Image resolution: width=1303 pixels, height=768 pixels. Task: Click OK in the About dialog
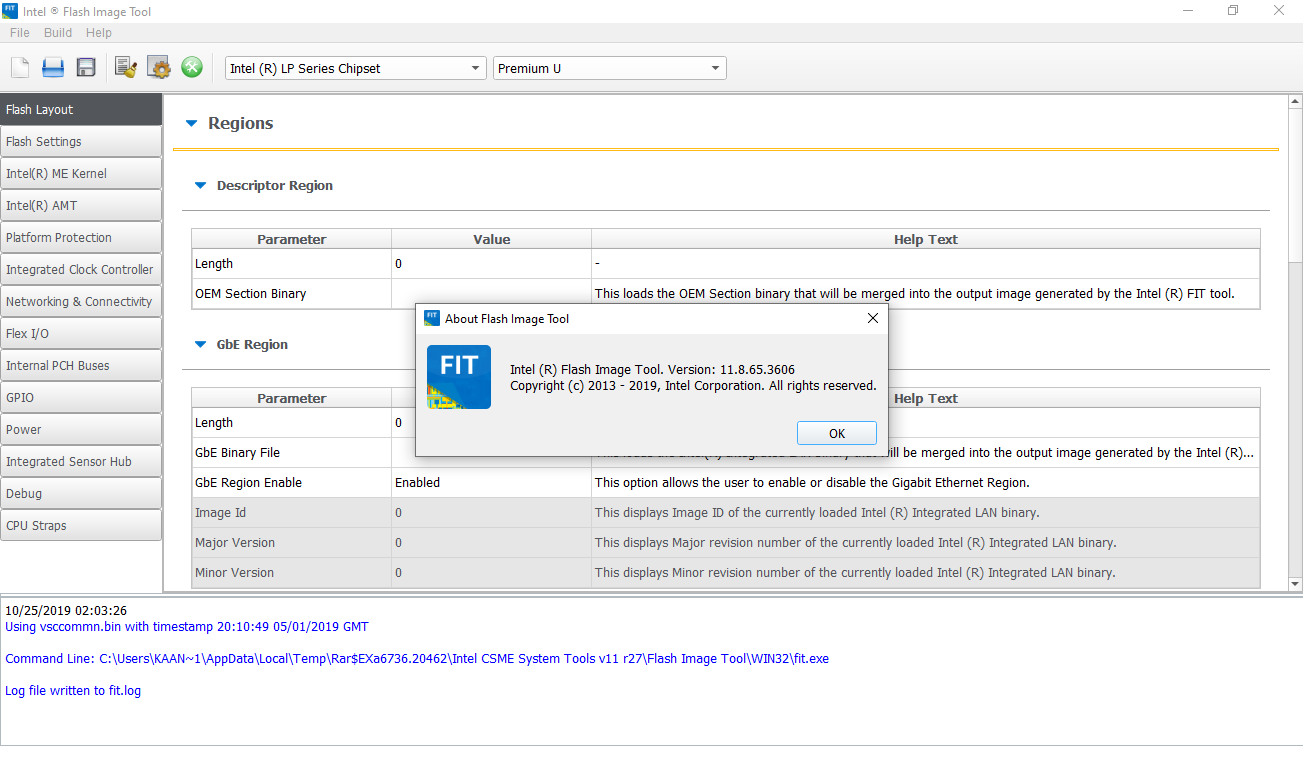pyautogui.click(x=837, y=433)
